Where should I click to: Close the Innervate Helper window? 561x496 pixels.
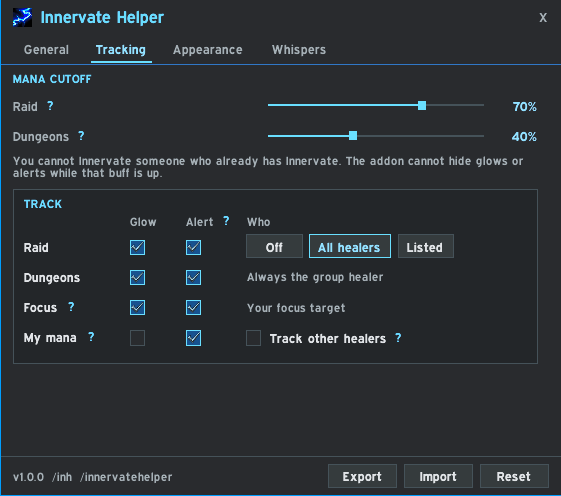(543, 18)
